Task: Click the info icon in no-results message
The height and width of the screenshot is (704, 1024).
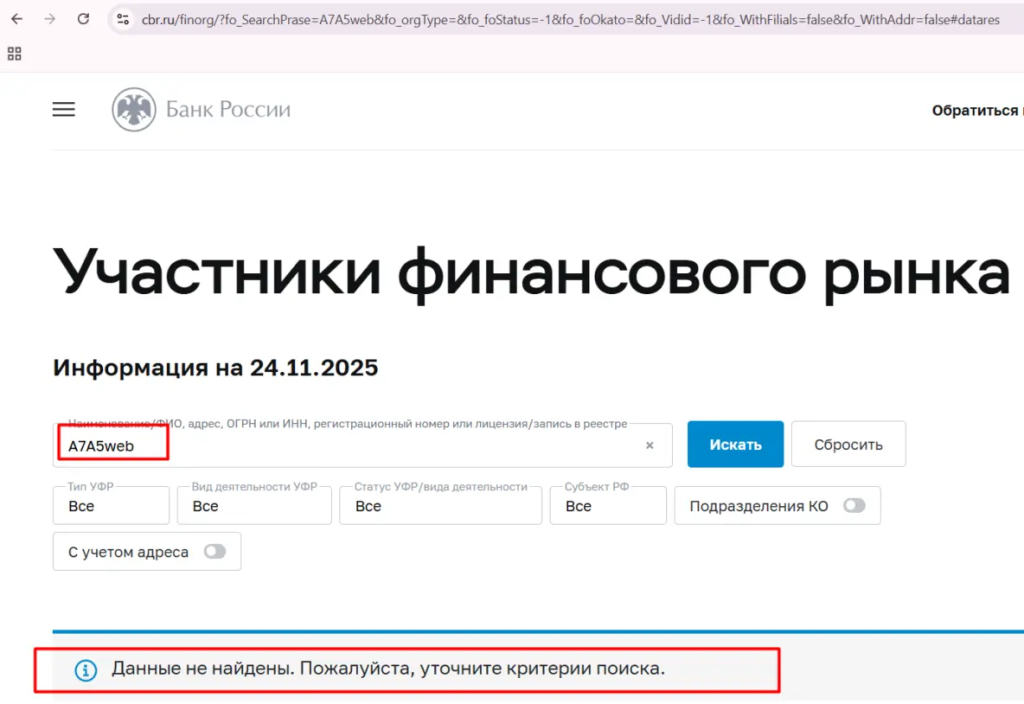Action: [x=86, y=670]
